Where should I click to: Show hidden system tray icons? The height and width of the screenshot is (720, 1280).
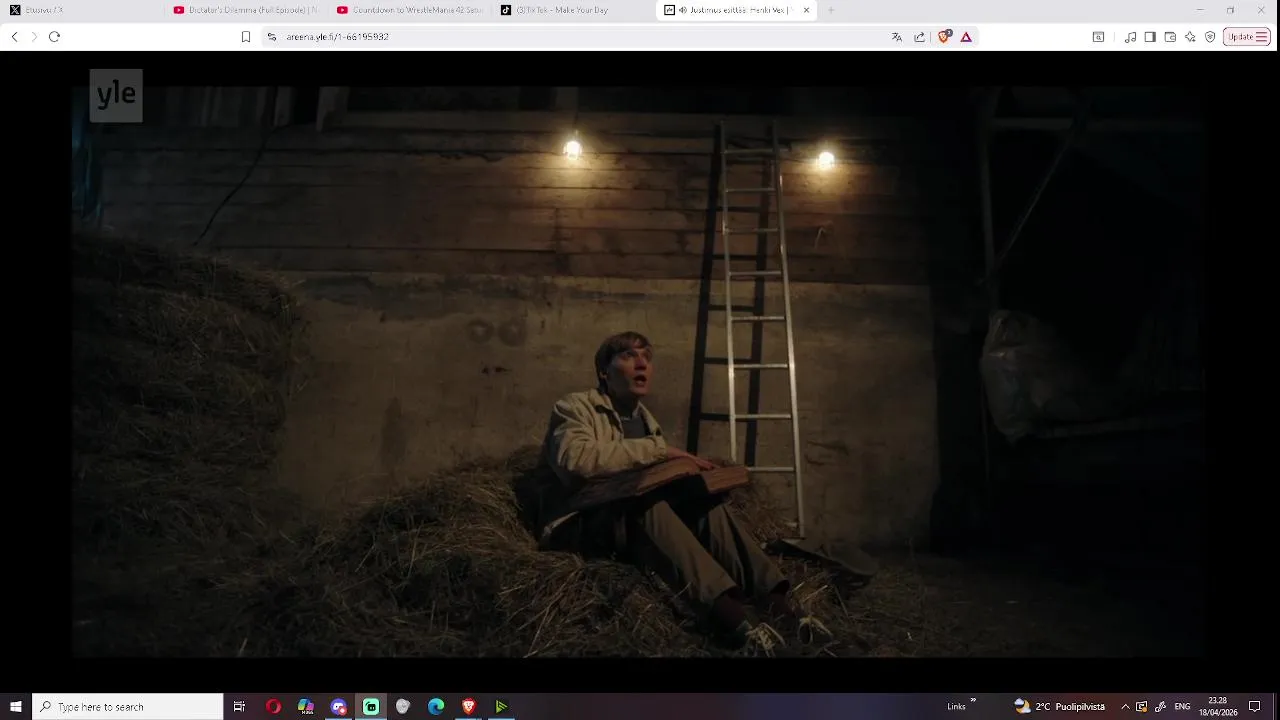tap(1125, 706)
